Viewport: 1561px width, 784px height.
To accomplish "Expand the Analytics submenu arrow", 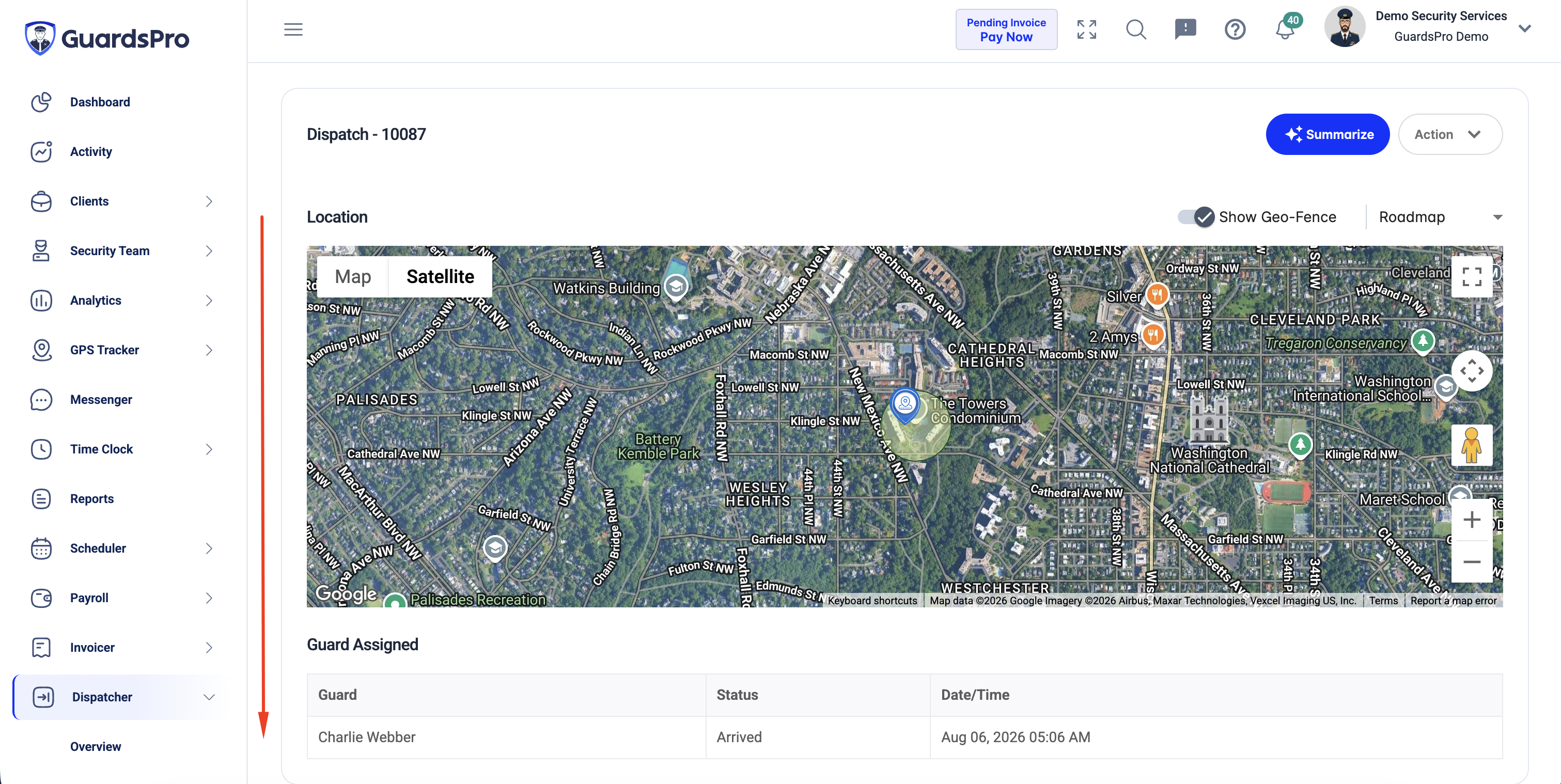I will (x=209, y=301).
